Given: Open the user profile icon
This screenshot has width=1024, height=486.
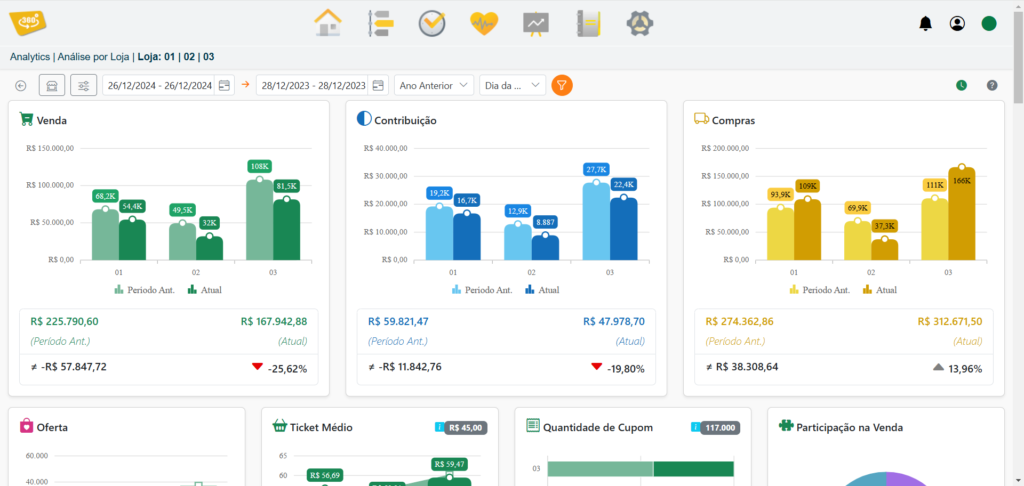Looking at the screenshot, I should tap(957, 24).
